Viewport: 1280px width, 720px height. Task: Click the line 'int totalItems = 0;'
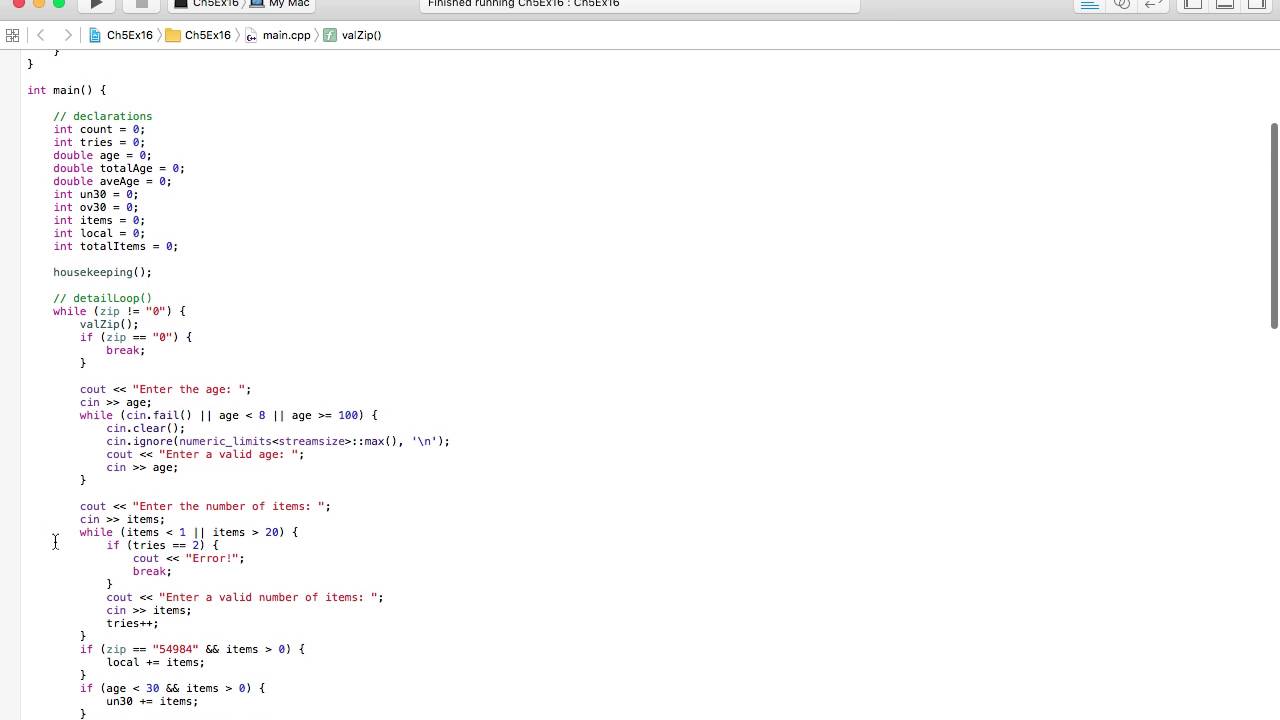click(x=116, y=246)
